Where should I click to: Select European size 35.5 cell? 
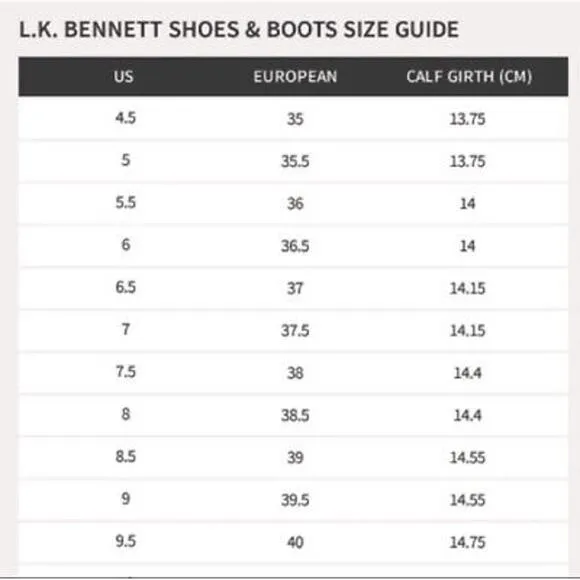coord(295,161)
